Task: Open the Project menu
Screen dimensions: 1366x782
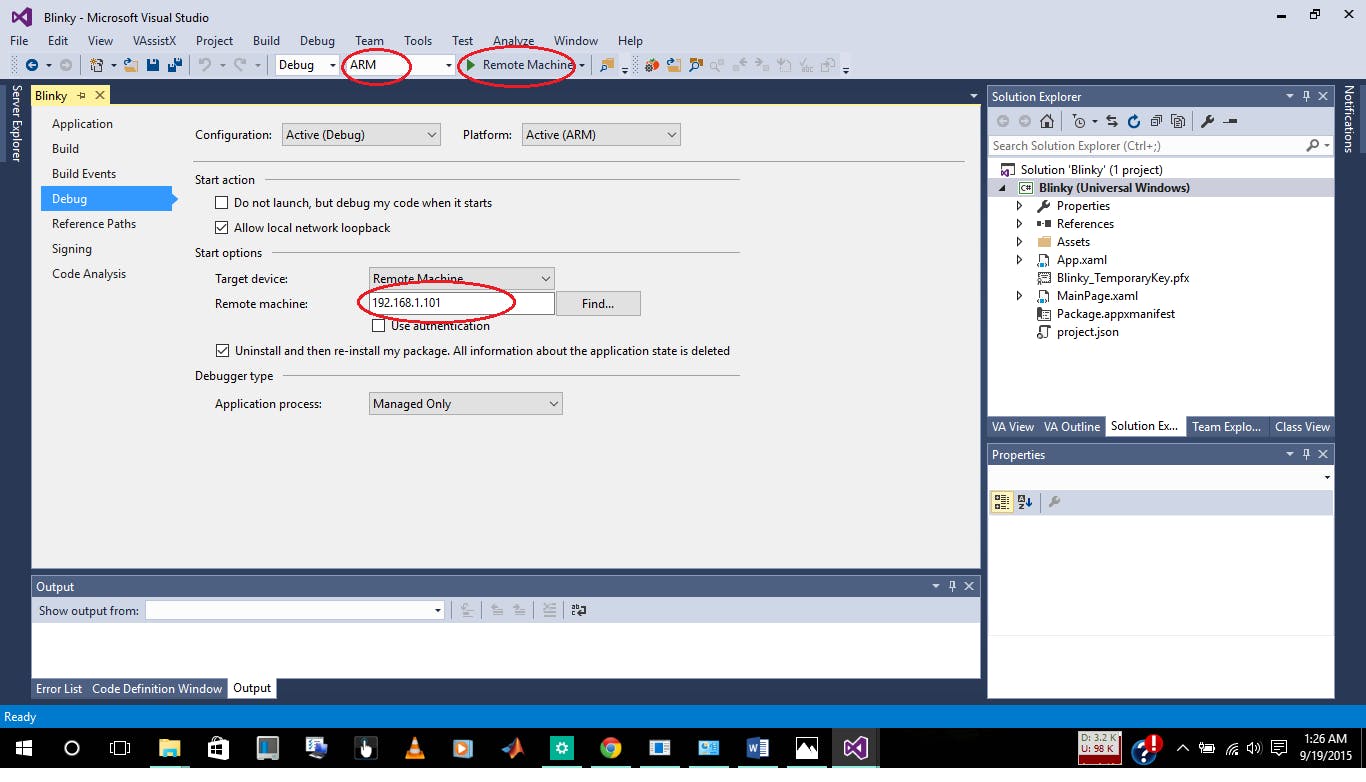Action: pos(214,41)
